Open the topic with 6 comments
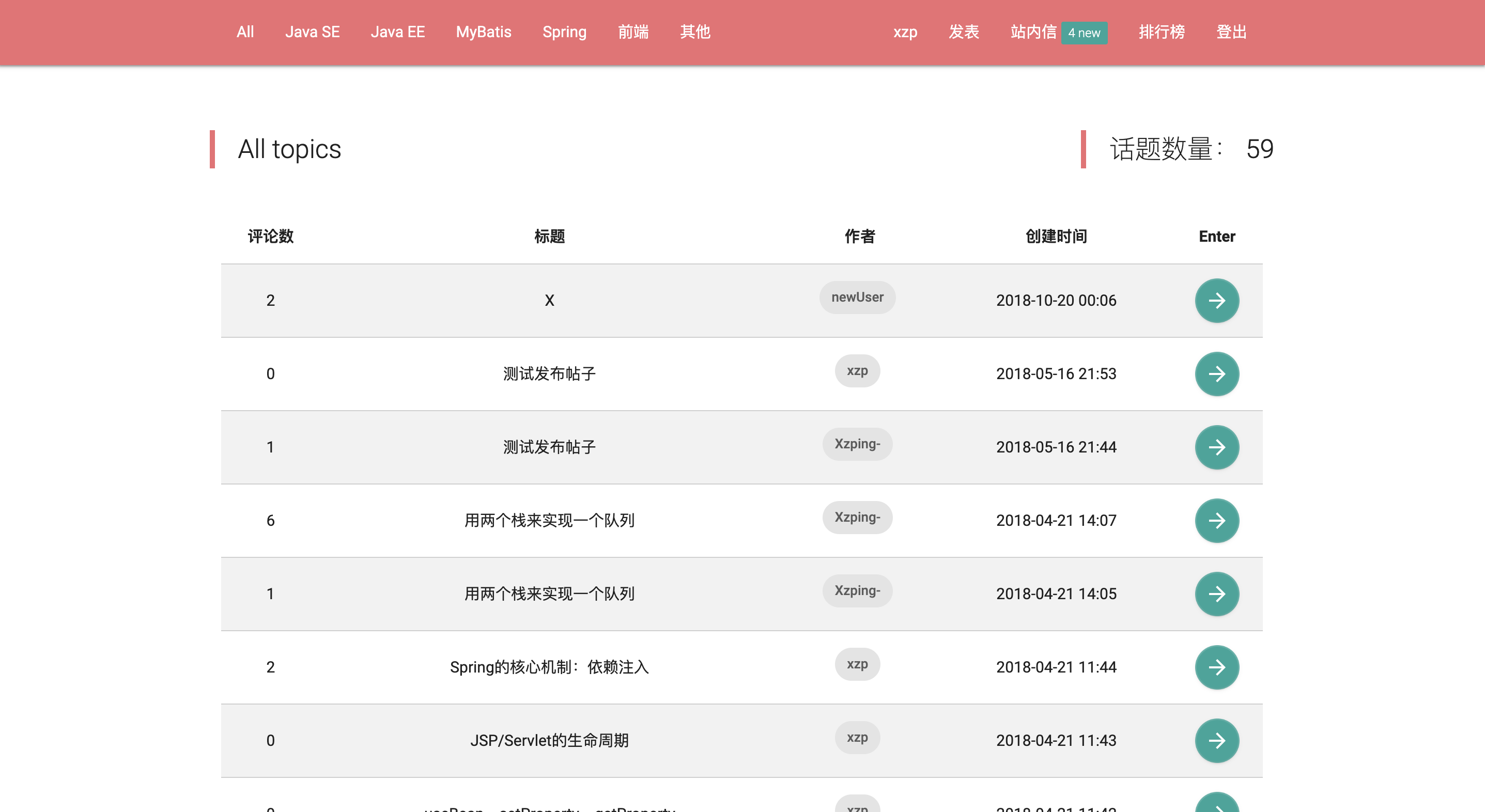Image resolution: width=1485 pixels, height=812 pixels. [x=1216, y=520]
